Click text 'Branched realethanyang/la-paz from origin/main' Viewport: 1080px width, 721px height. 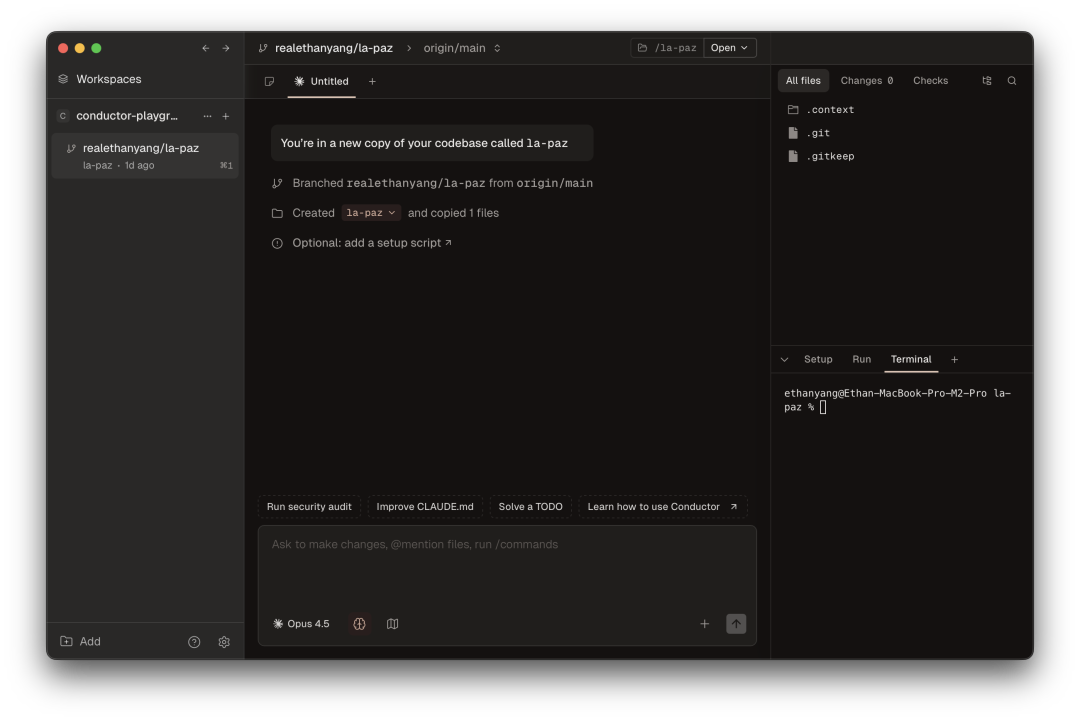click(x=443, y=183)
